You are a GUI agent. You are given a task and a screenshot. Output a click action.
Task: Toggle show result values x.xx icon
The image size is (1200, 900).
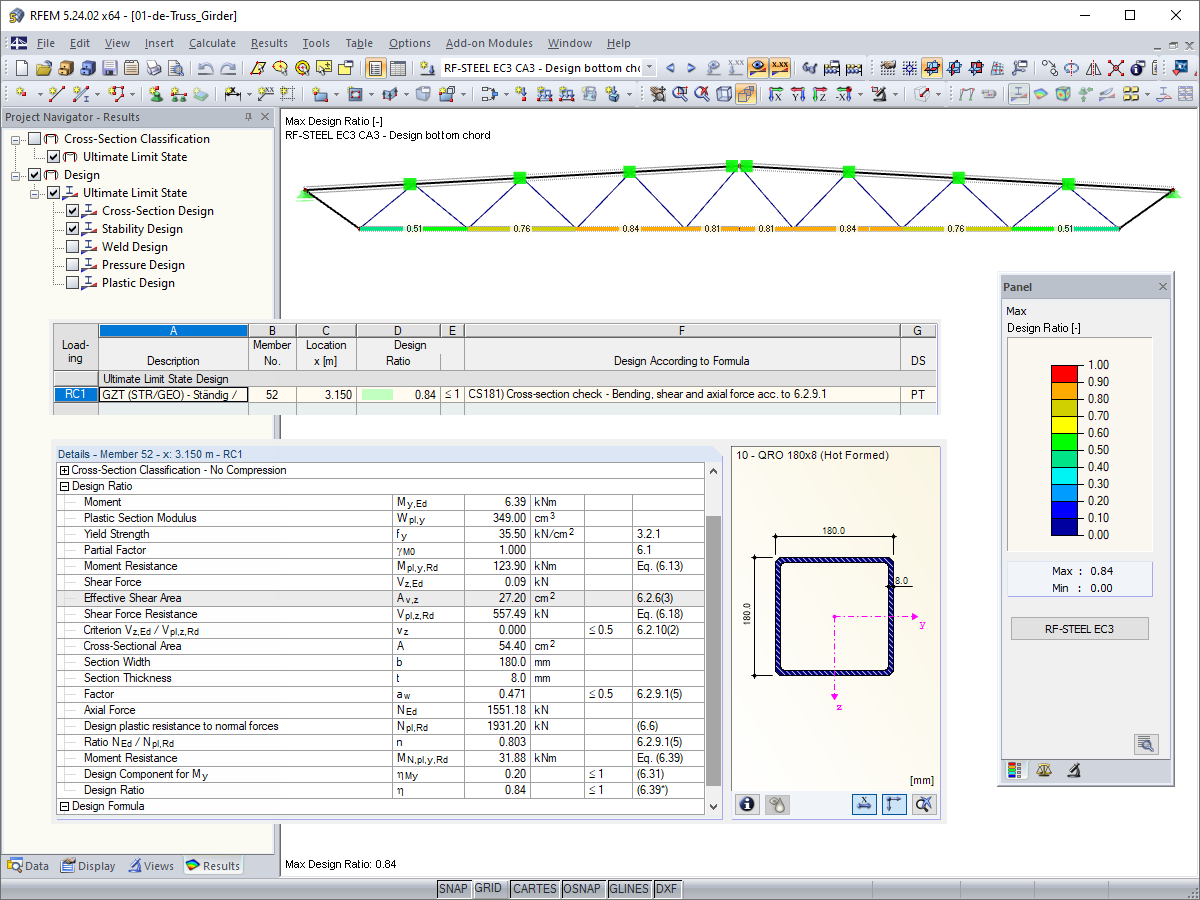coord(780,68)
